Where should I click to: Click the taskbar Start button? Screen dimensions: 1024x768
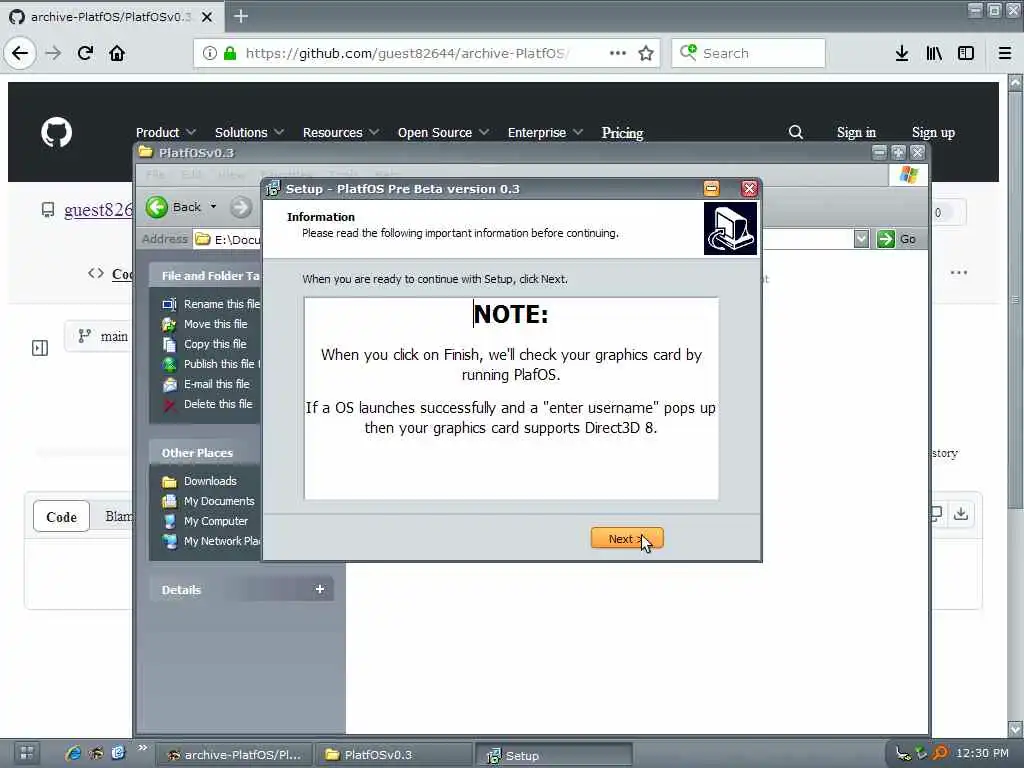[x=26, y=753]
